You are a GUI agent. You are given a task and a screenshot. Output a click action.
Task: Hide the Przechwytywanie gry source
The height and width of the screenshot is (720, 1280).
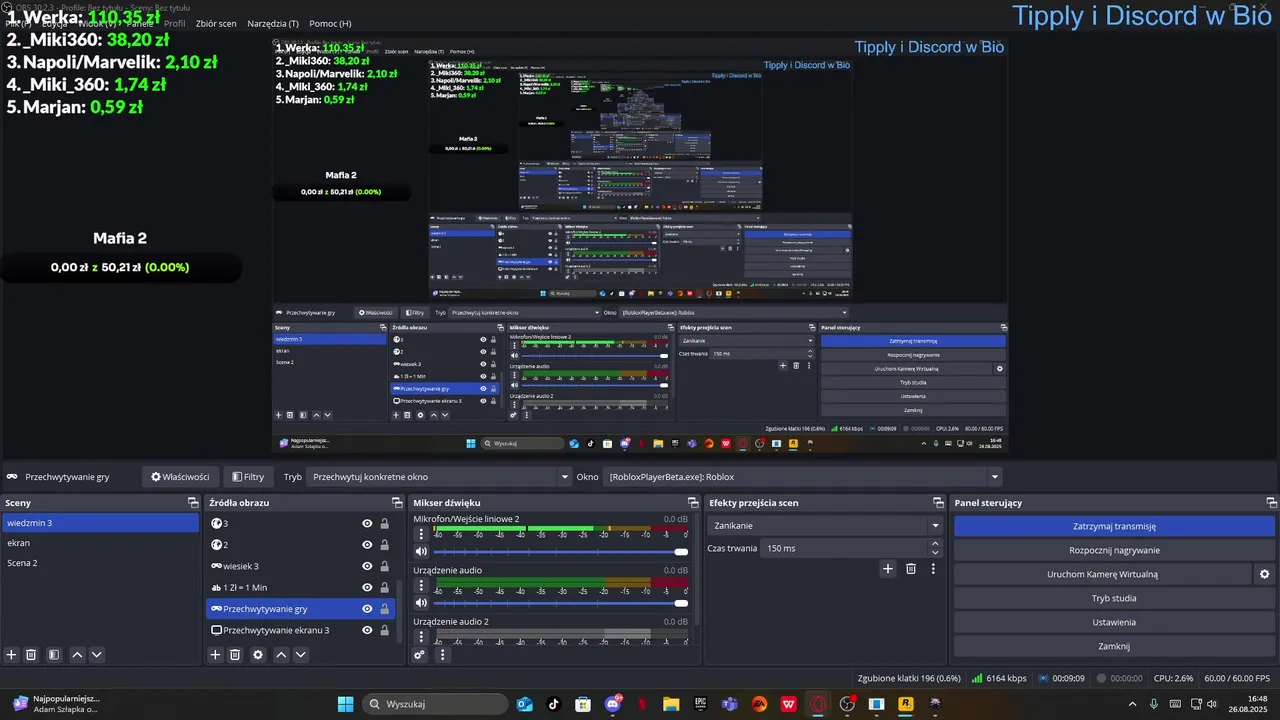(367, 609)
